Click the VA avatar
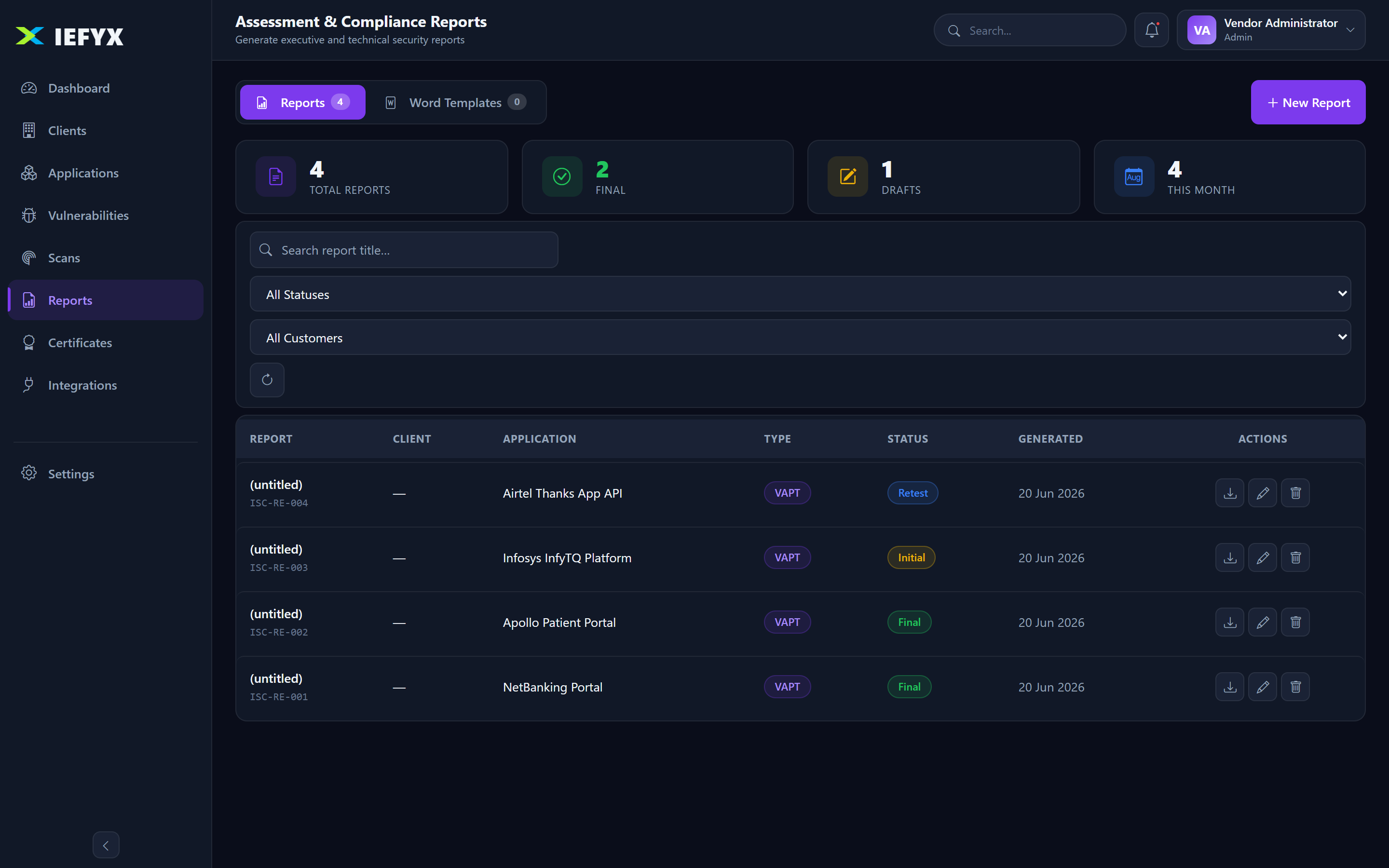 [1201, 30]
